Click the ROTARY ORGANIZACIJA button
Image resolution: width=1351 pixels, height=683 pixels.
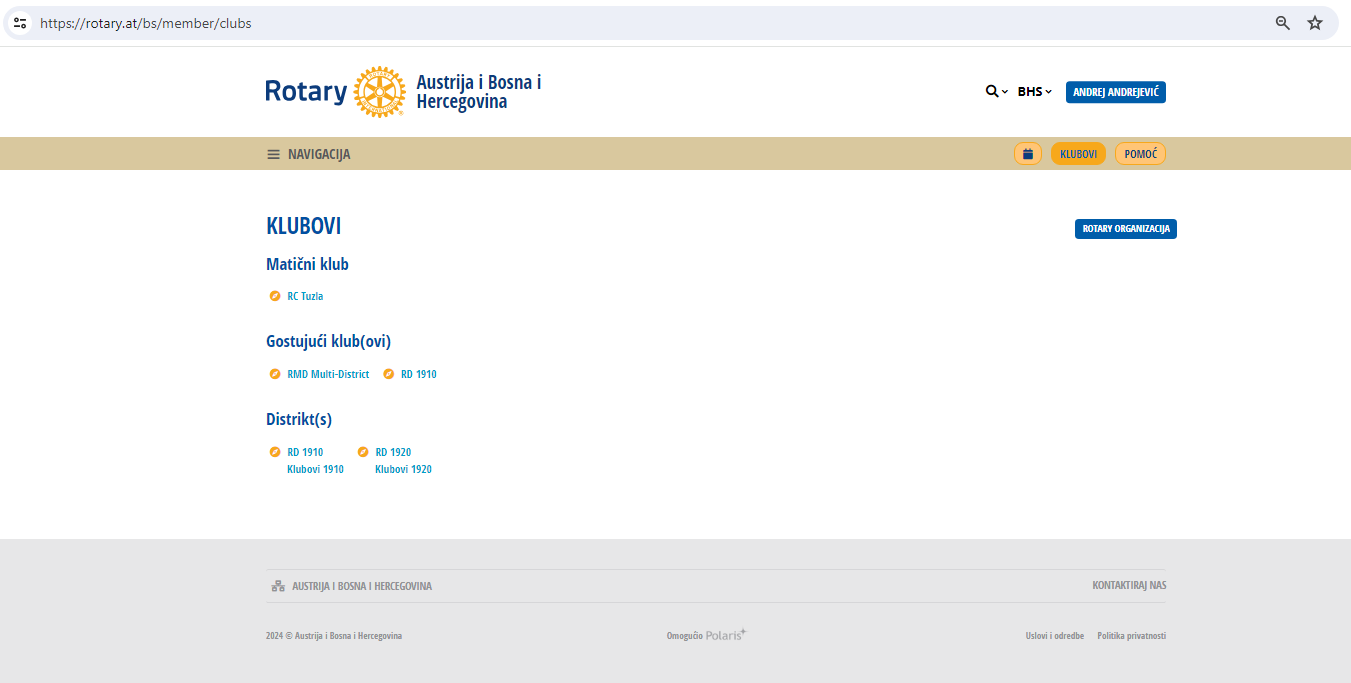click(1125, 229)
